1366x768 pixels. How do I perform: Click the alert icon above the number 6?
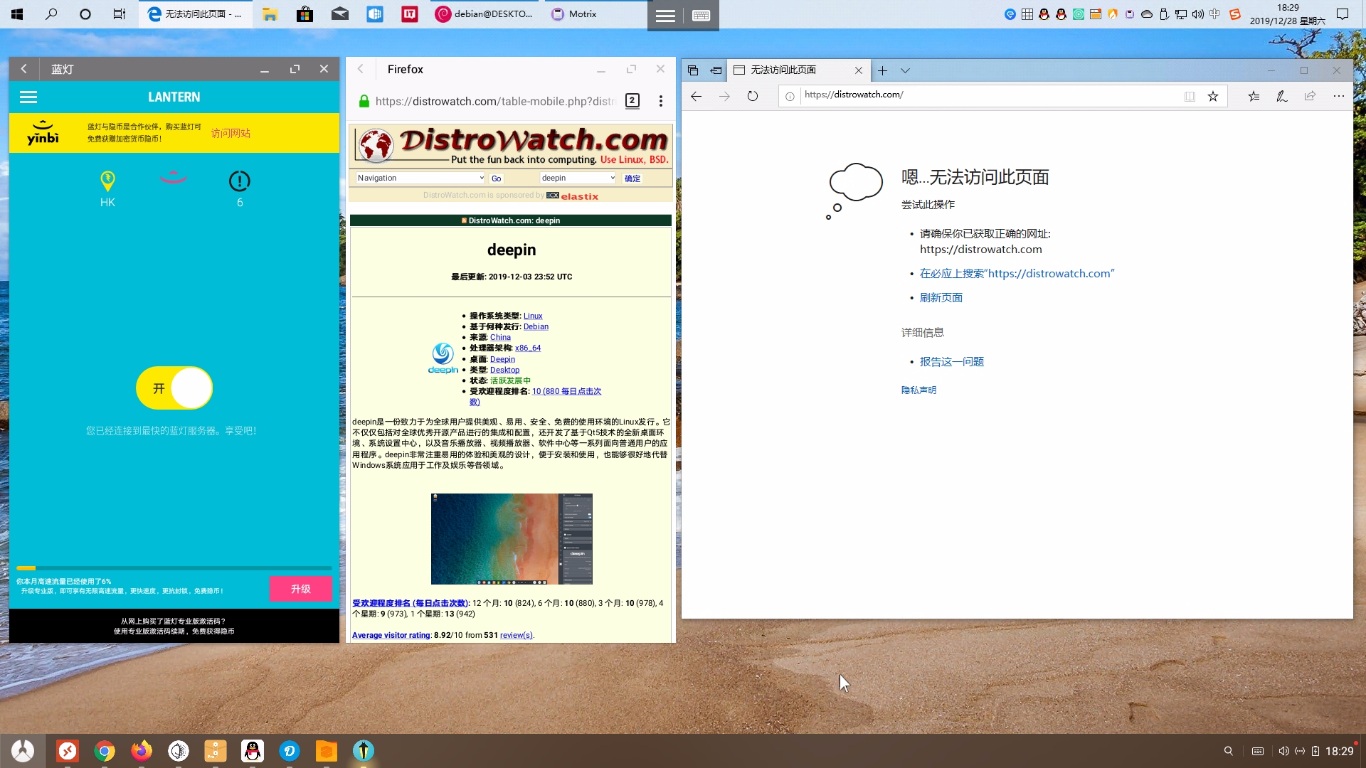coord(239,181)
